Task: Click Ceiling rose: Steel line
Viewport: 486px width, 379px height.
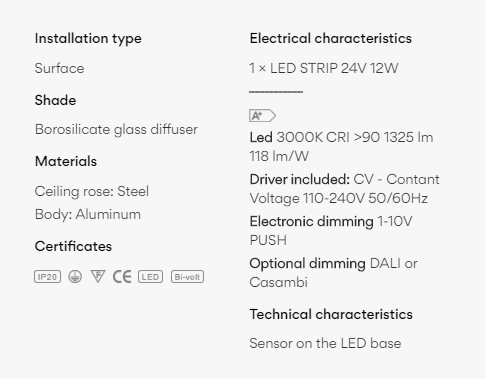Action: (92, 191)
